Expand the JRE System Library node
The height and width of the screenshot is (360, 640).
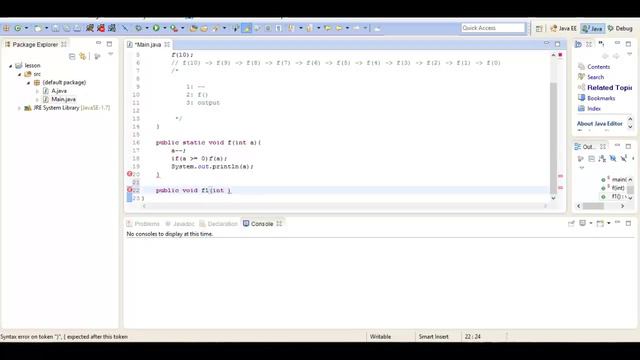(19, 108)
